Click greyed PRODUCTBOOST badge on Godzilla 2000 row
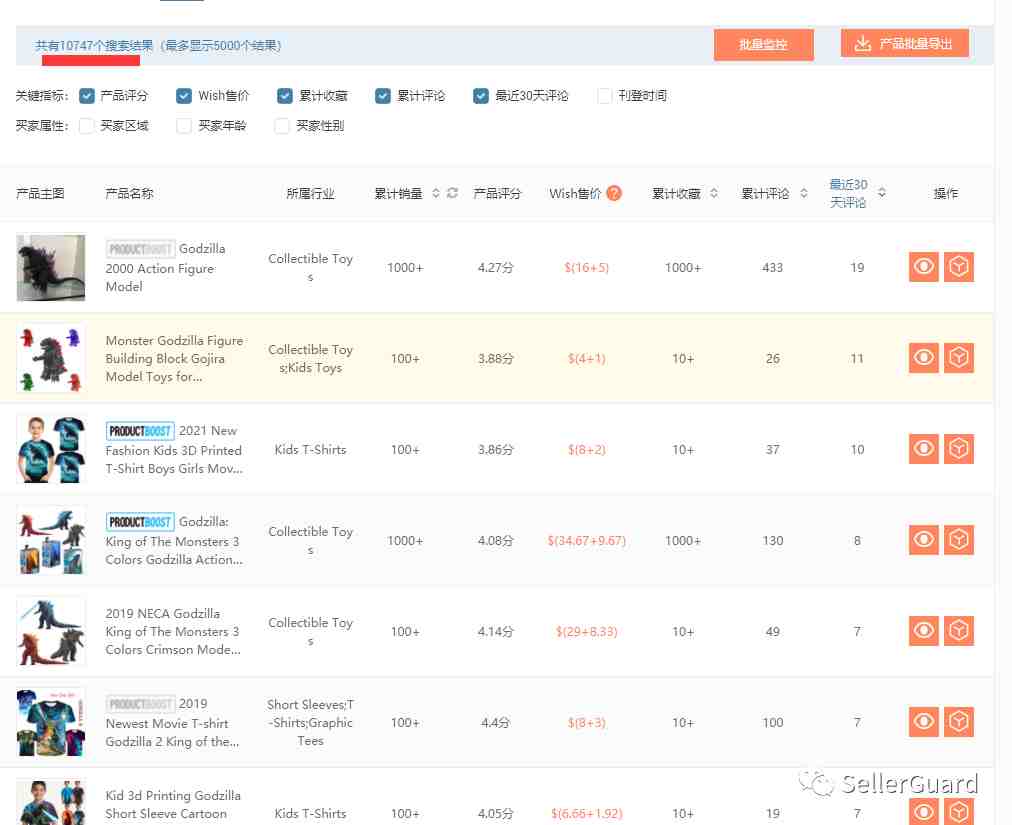 140,249
